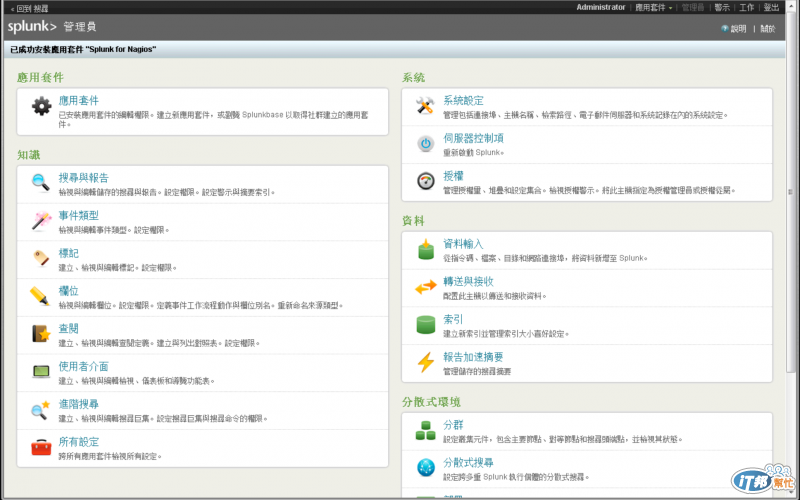Open the 分群 link
This screenshot has width=800, height=500.
pyautogui.click(x=453, y=425)
